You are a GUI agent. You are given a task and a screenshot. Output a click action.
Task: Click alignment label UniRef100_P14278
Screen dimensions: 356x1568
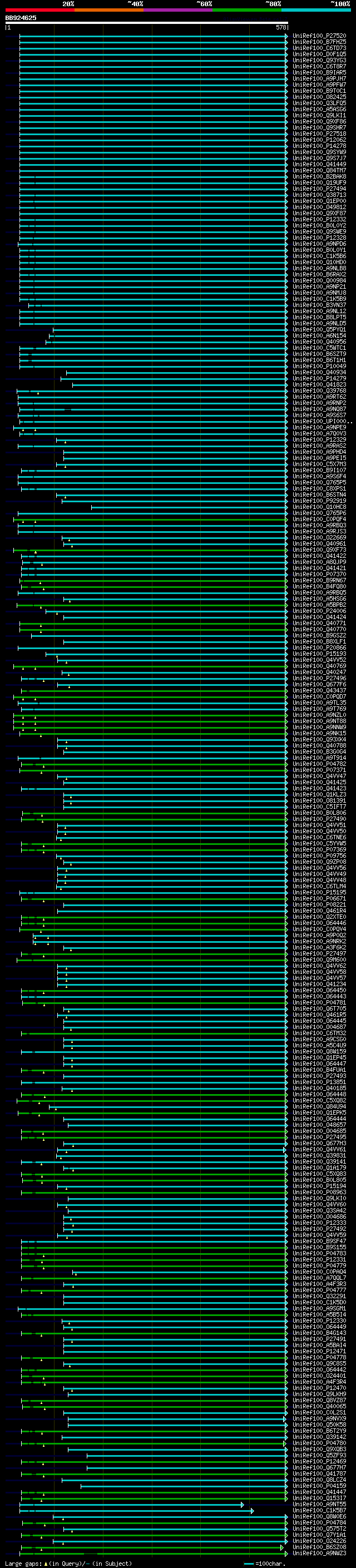(x=319, y=146)
